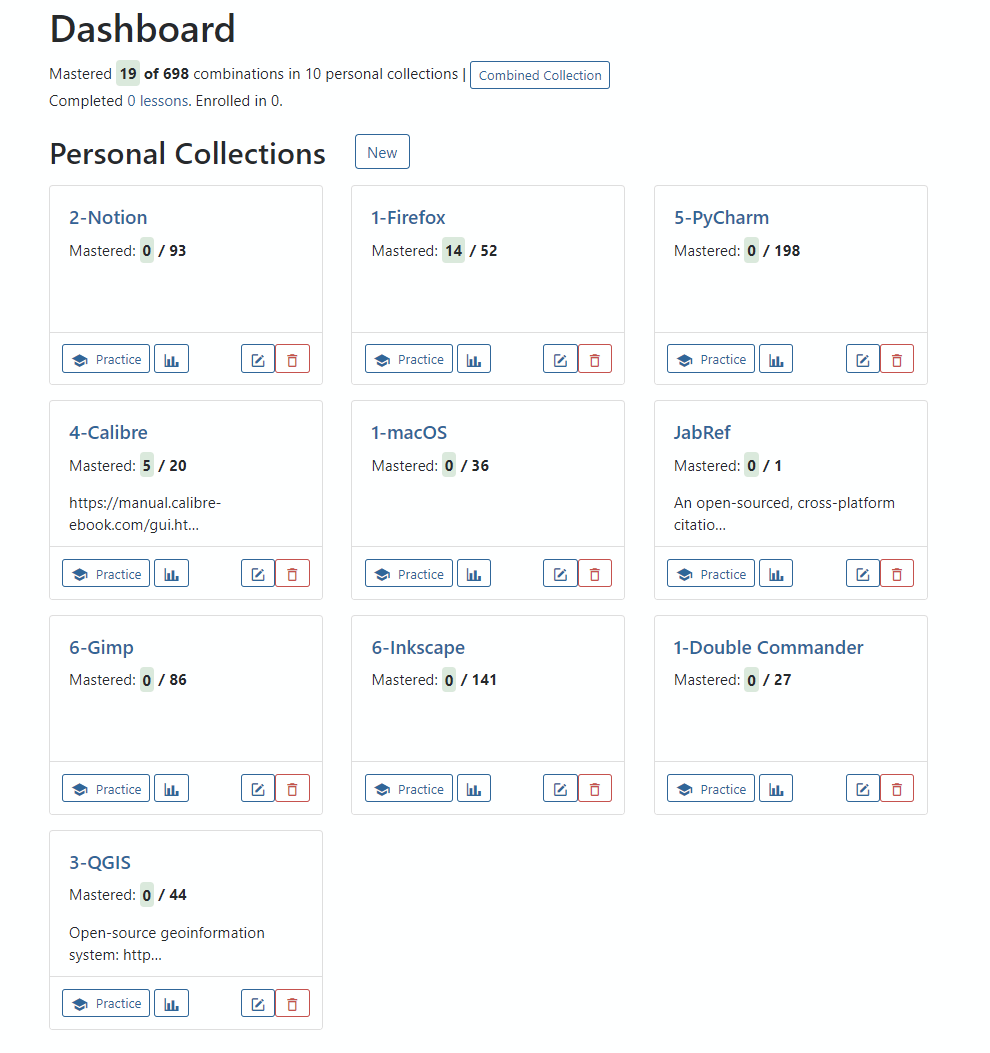Edit the 1-Firefox collection
This screenshot has height=1053, width=990.
560,359
